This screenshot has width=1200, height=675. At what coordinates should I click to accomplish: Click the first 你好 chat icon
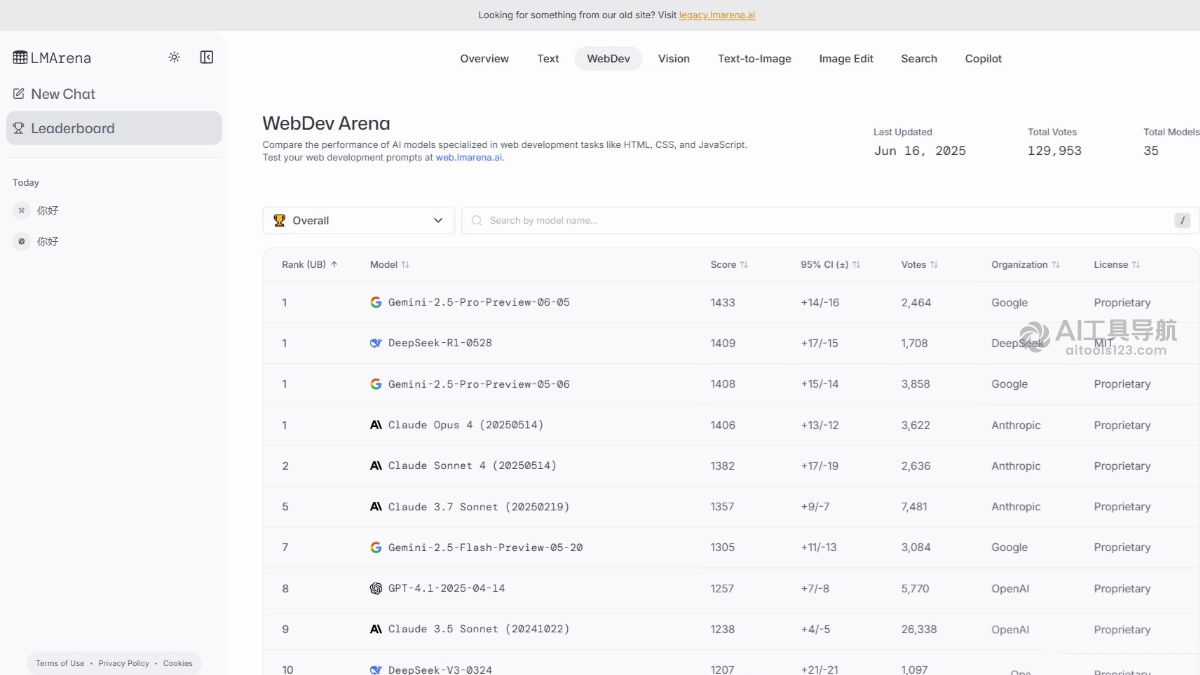click(x=21, y=210)
